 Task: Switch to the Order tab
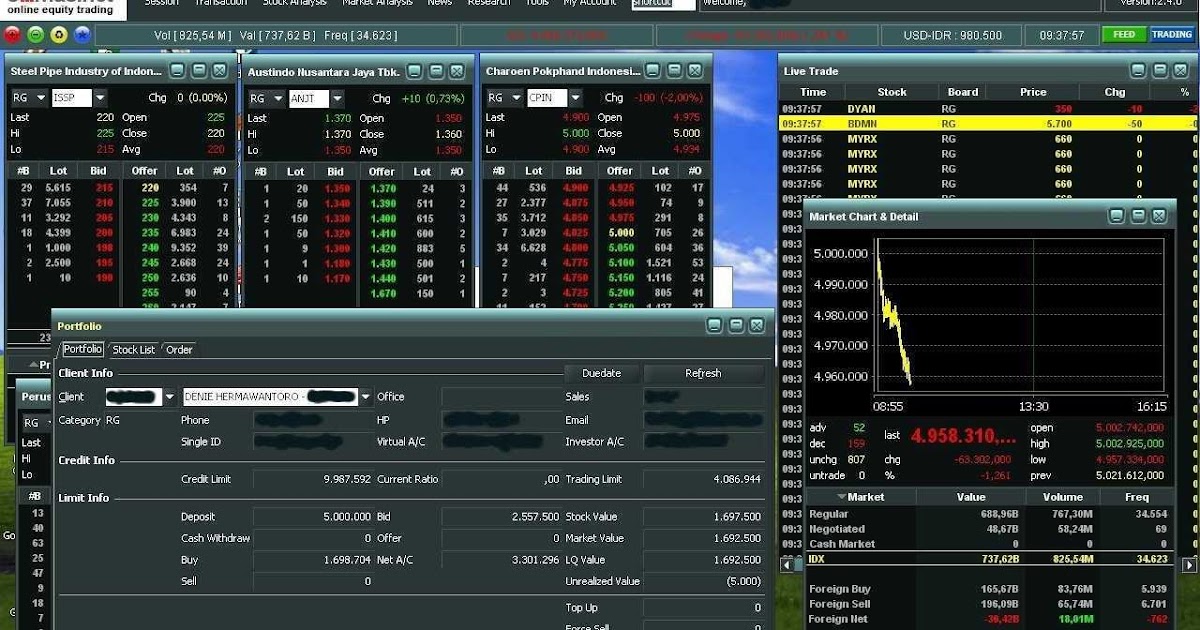click(x=179, y=350)
